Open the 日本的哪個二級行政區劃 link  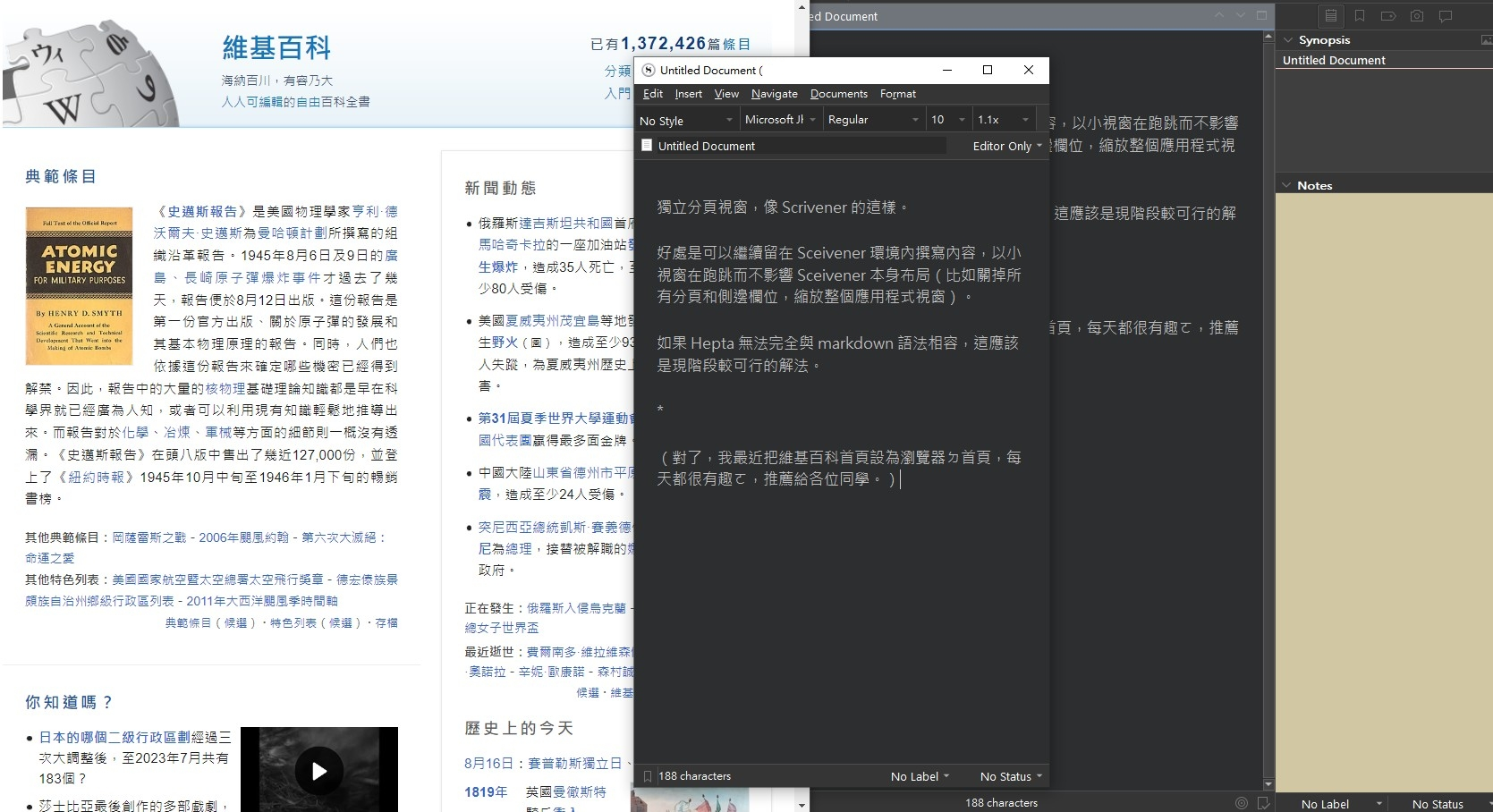pyautogui.click(x=115, y=737)
